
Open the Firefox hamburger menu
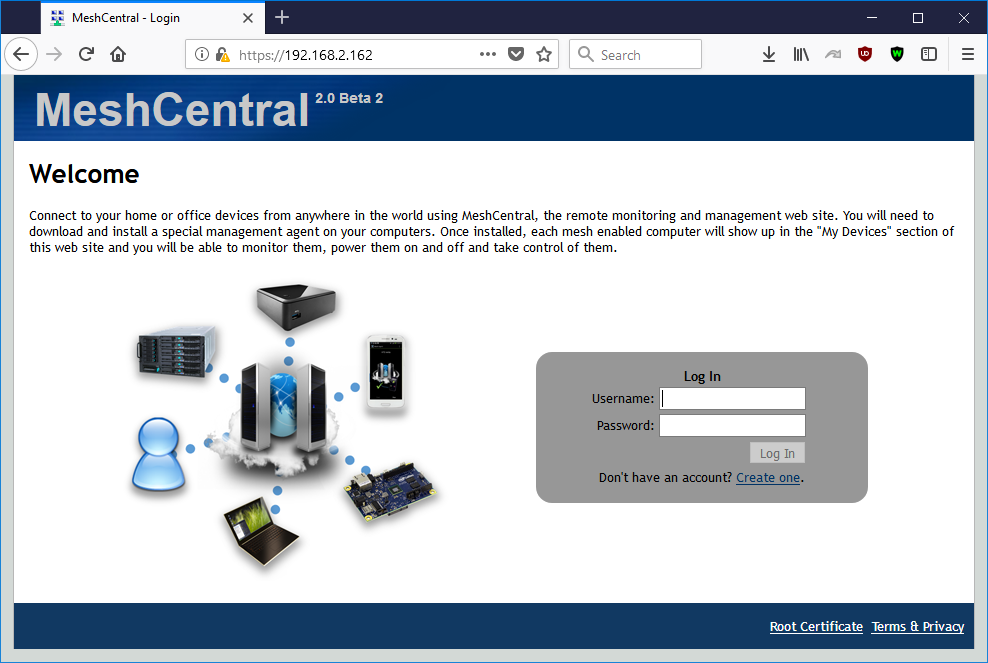click(x=968, y=54)
